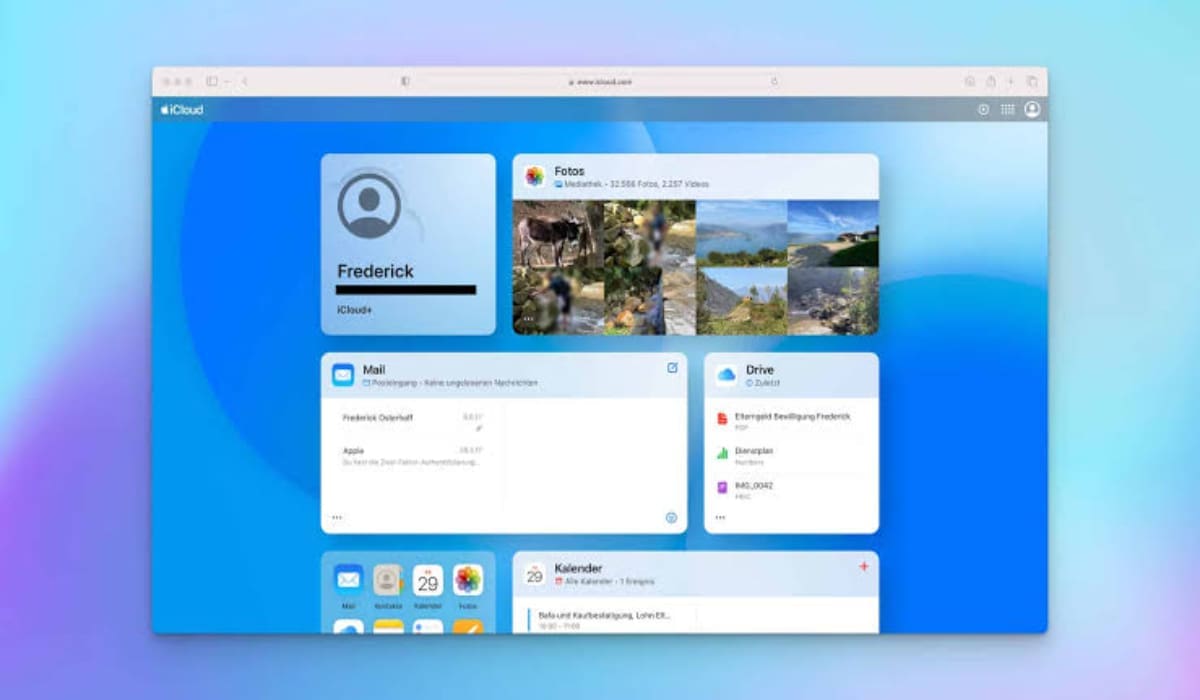Show the Safari tab overview

pos(1031,81)
